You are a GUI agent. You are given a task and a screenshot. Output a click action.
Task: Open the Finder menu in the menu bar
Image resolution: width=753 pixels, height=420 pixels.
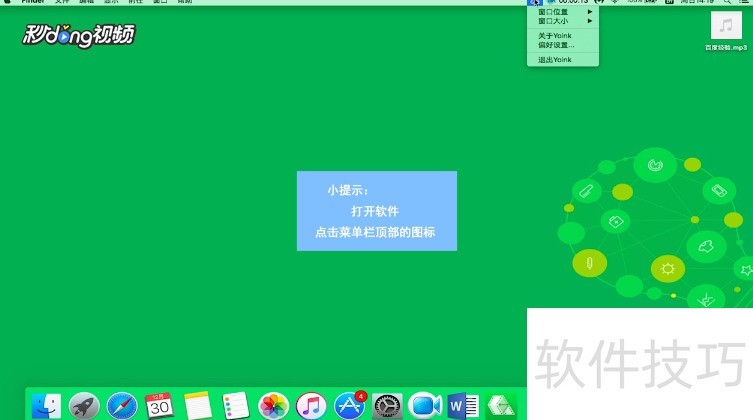33,2
